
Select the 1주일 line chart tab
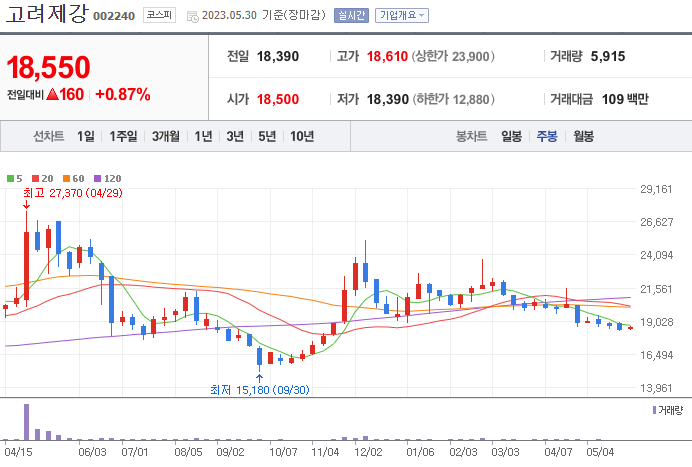pos(123,136)
